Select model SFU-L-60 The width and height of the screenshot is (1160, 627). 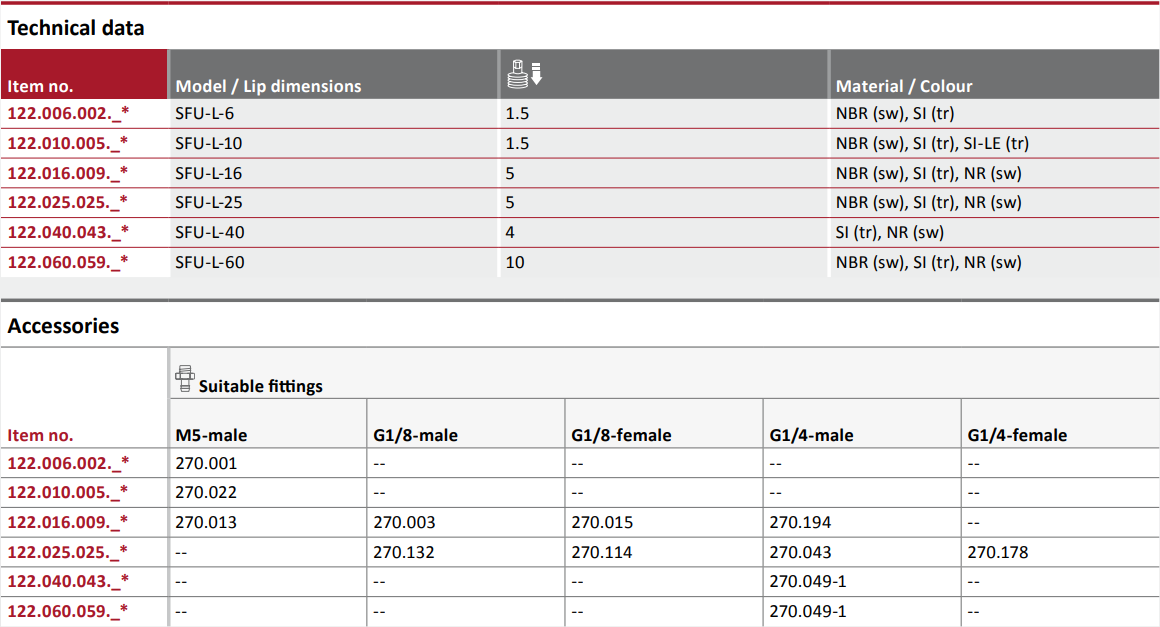coord(209,262)
